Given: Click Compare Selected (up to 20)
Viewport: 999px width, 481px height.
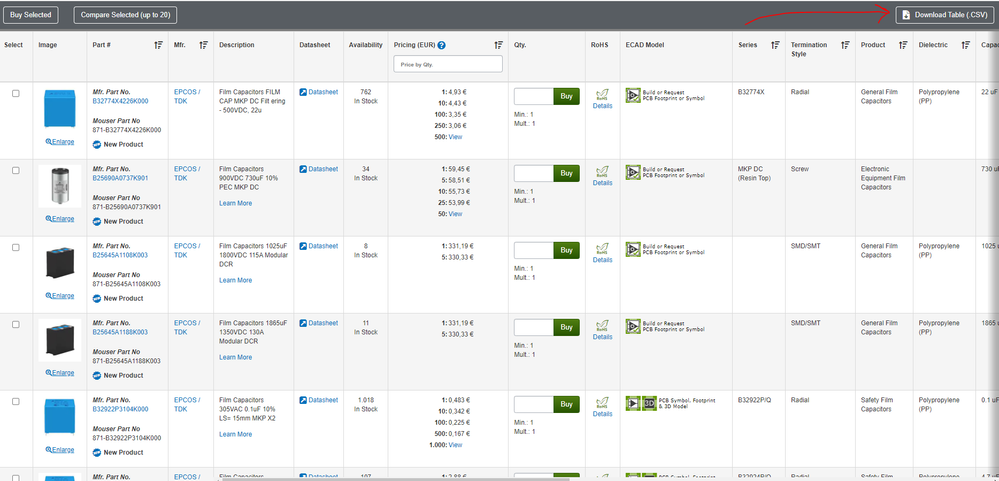Looking at the screenshot, I should click(126, 15).
